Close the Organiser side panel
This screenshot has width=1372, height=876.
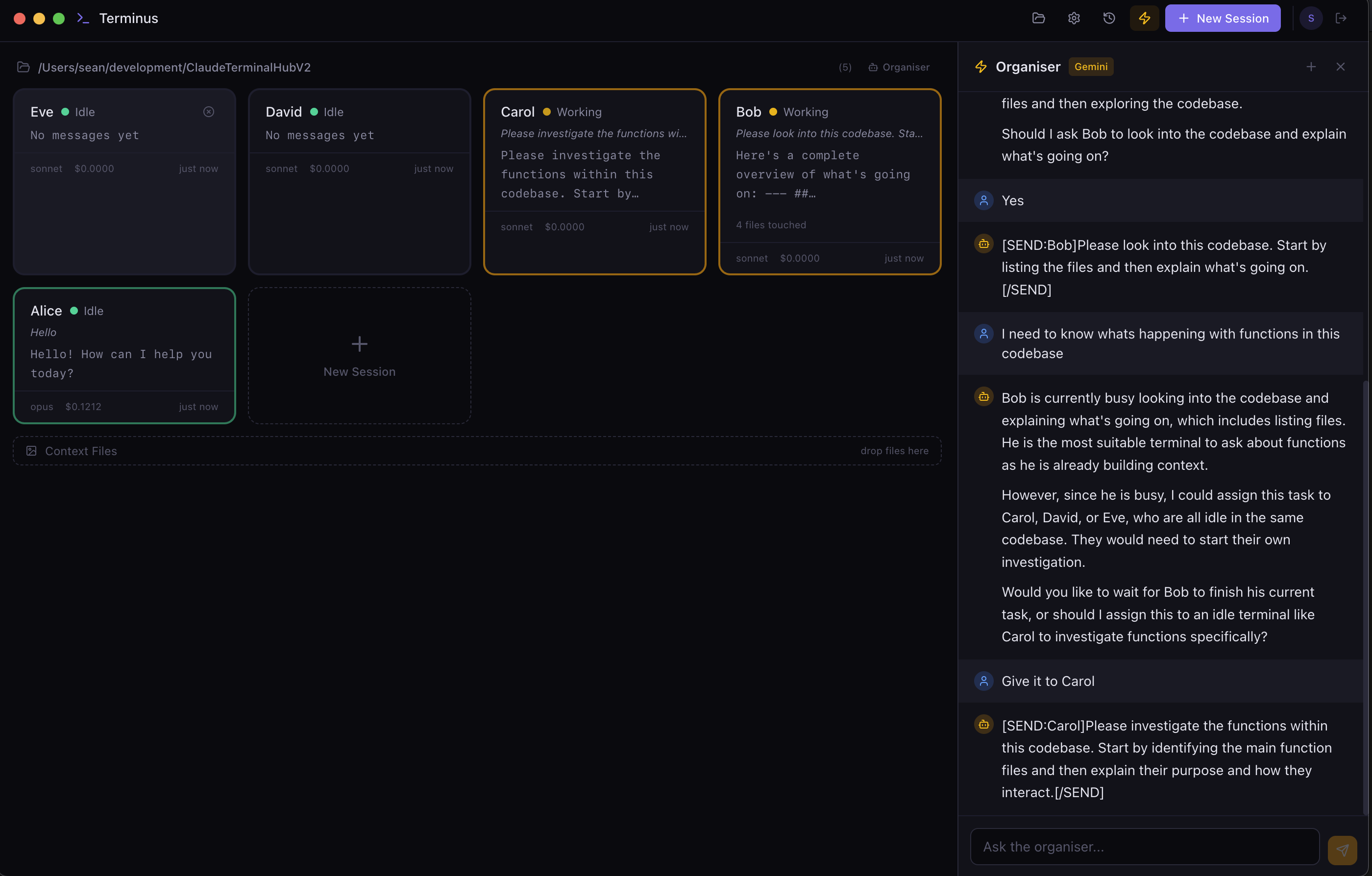coord(1341,66)
